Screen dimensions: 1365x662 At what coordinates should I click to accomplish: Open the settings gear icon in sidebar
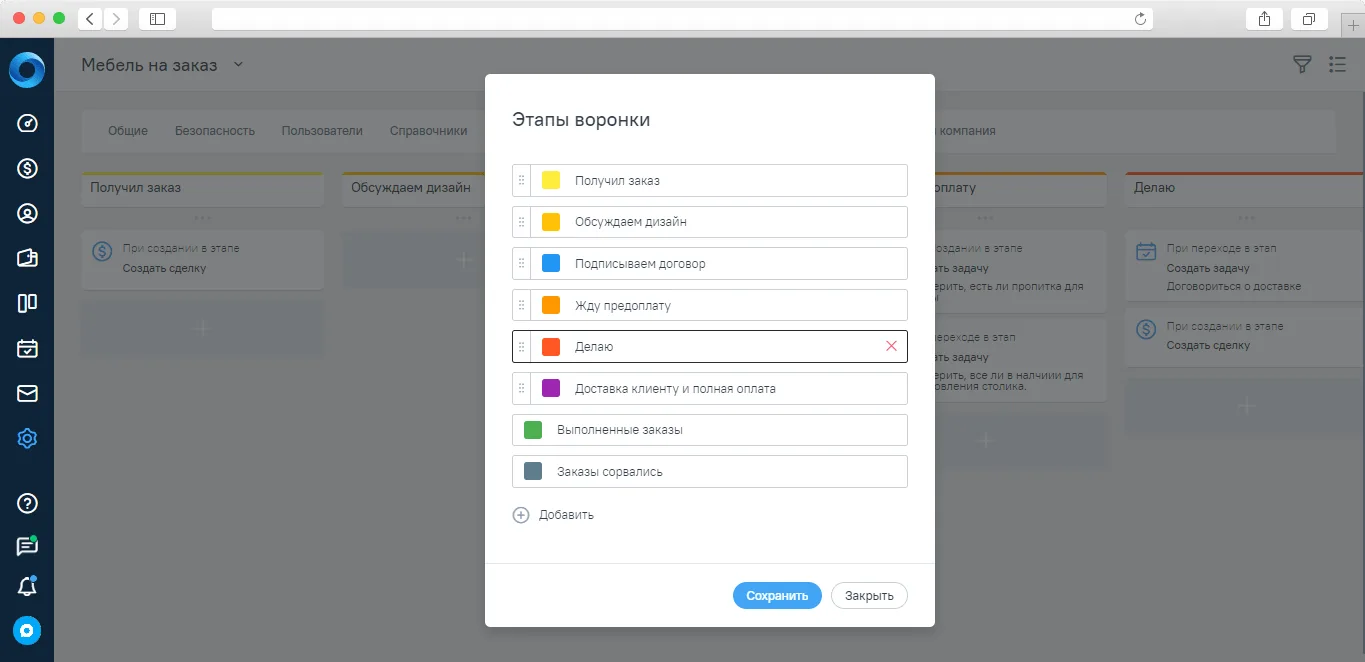tap(27, 438)
